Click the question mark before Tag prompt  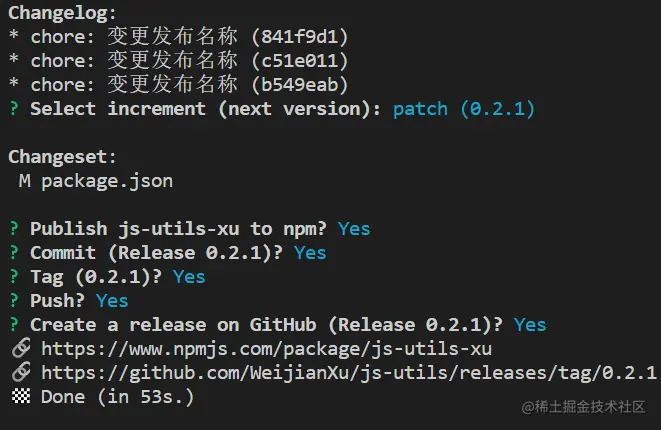click(x=14, y=277)
